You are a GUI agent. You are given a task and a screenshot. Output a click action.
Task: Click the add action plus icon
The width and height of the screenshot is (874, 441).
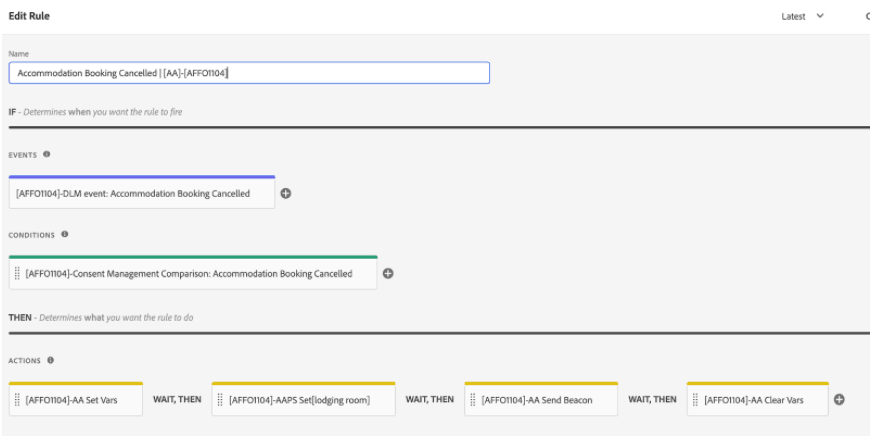point(839,400)
